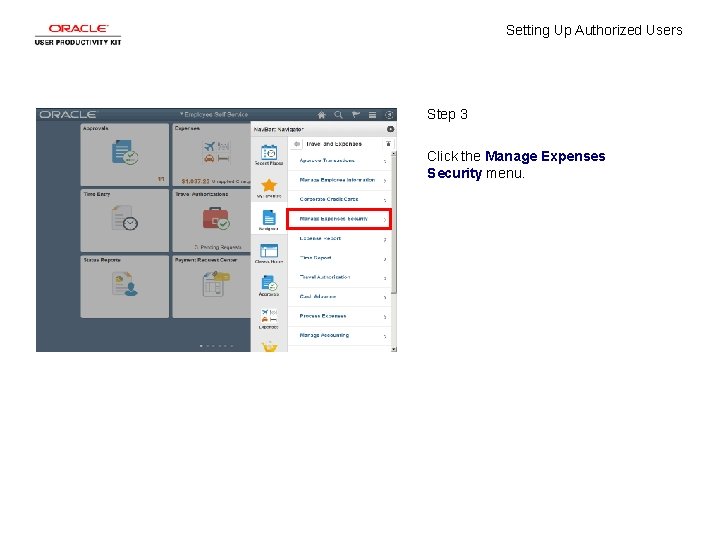Open the Cash Advance menu
This screenshot has width=720, height=540.
(x=339, y=297)
